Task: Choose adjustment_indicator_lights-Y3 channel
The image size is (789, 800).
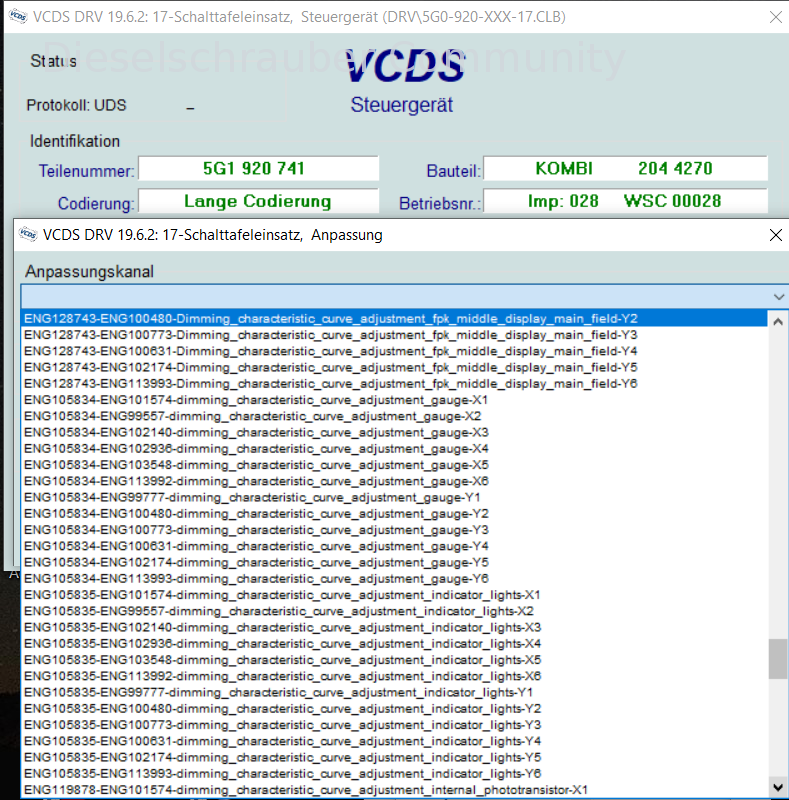Action: [394, 725]
